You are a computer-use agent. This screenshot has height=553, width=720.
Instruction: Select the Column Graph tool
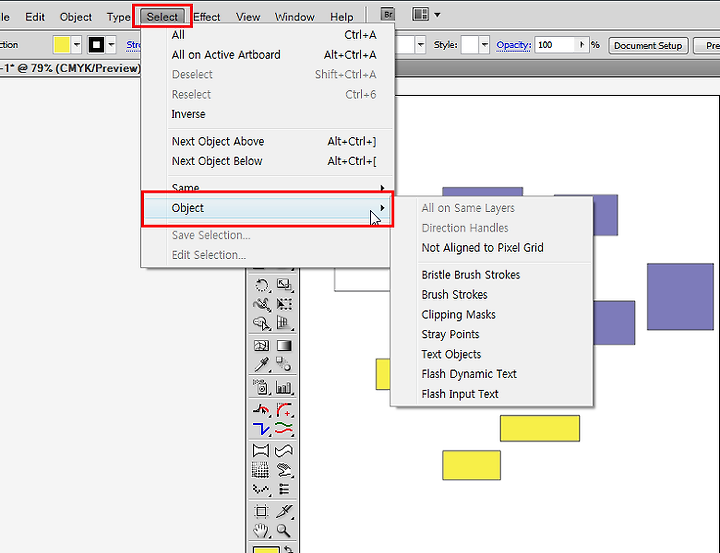pyautogui.click(x=284, y=387)
